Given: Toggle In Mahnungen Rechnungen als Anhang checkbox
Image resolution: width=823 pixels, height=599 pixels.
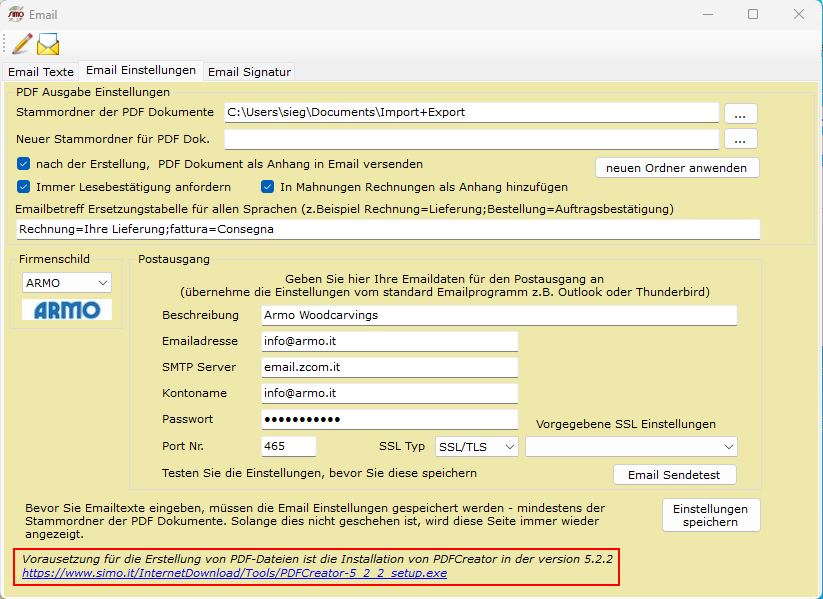Looking at the screenshot, I should [268, 187].
